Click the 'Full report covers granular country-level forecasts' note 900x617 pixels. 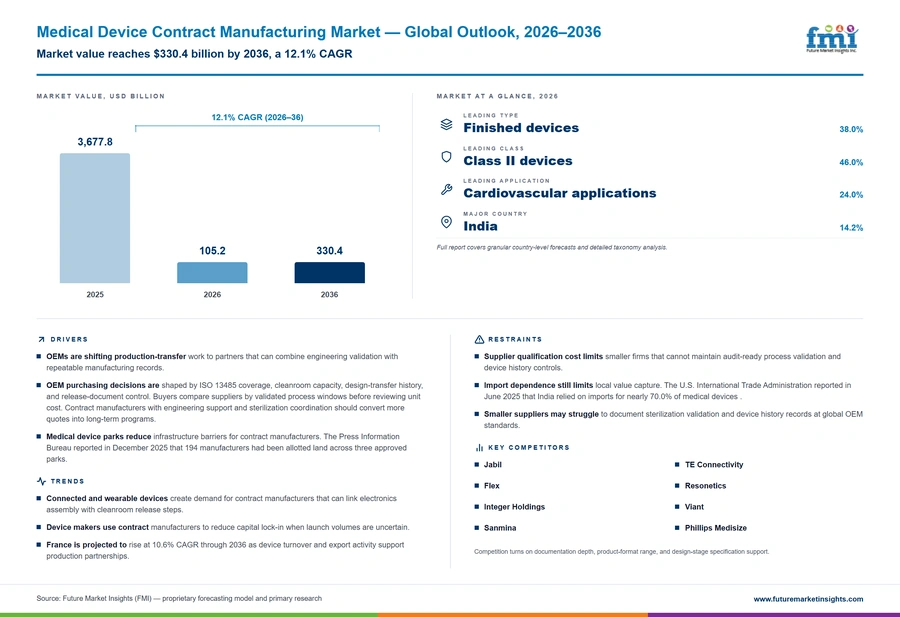552,247
